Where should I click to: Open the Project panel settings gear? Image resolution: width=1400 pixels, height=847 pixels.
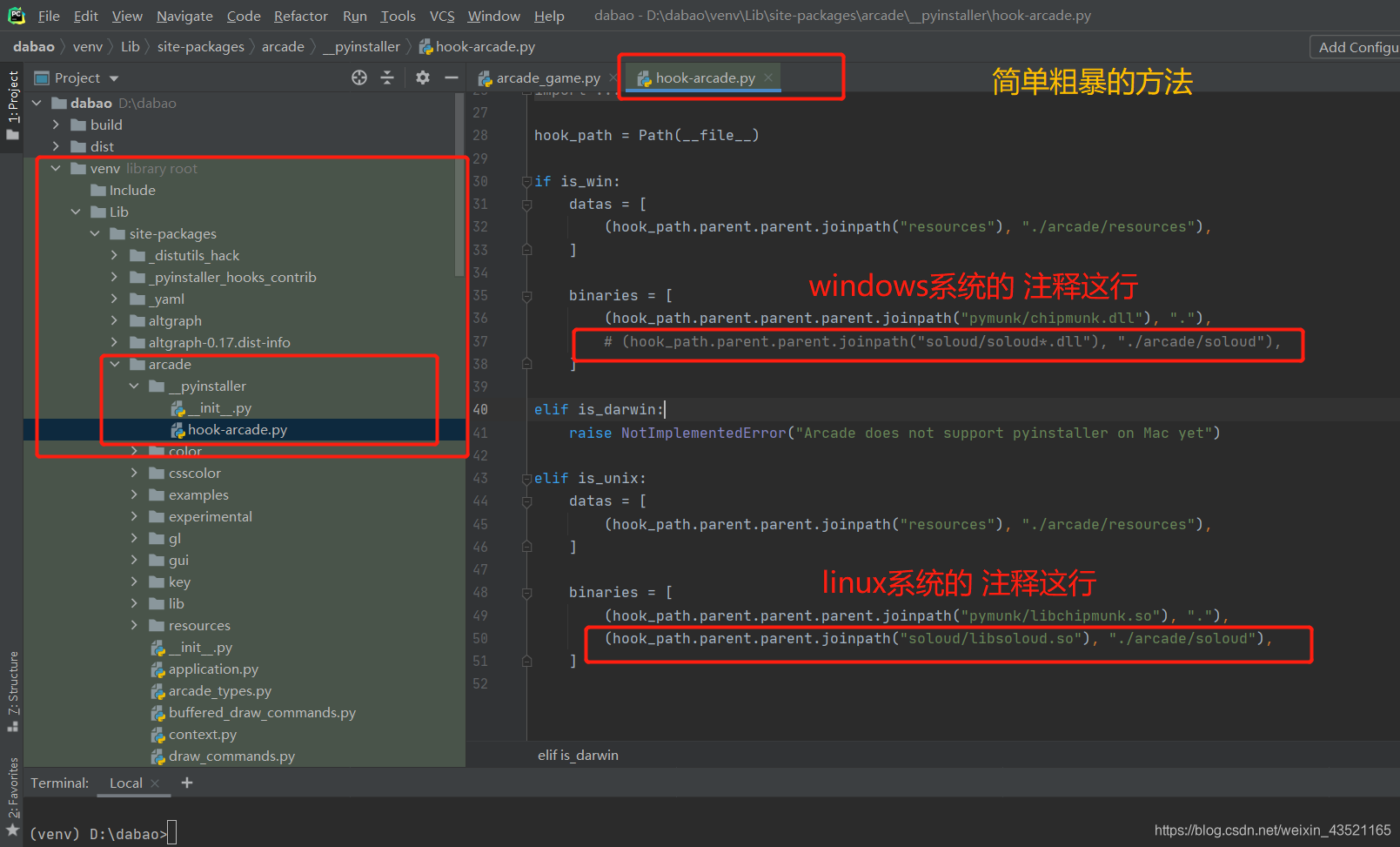tap(423, 77)
